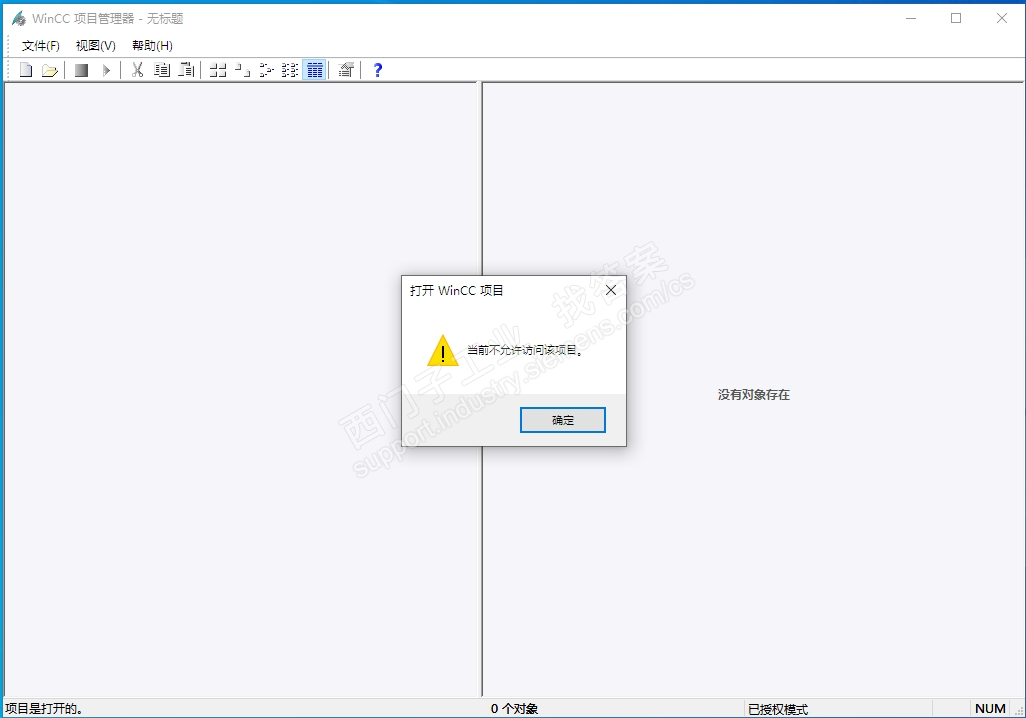The image size is (1026, 718).
Task: Switch to small icons view
Action: pos(242,70)
